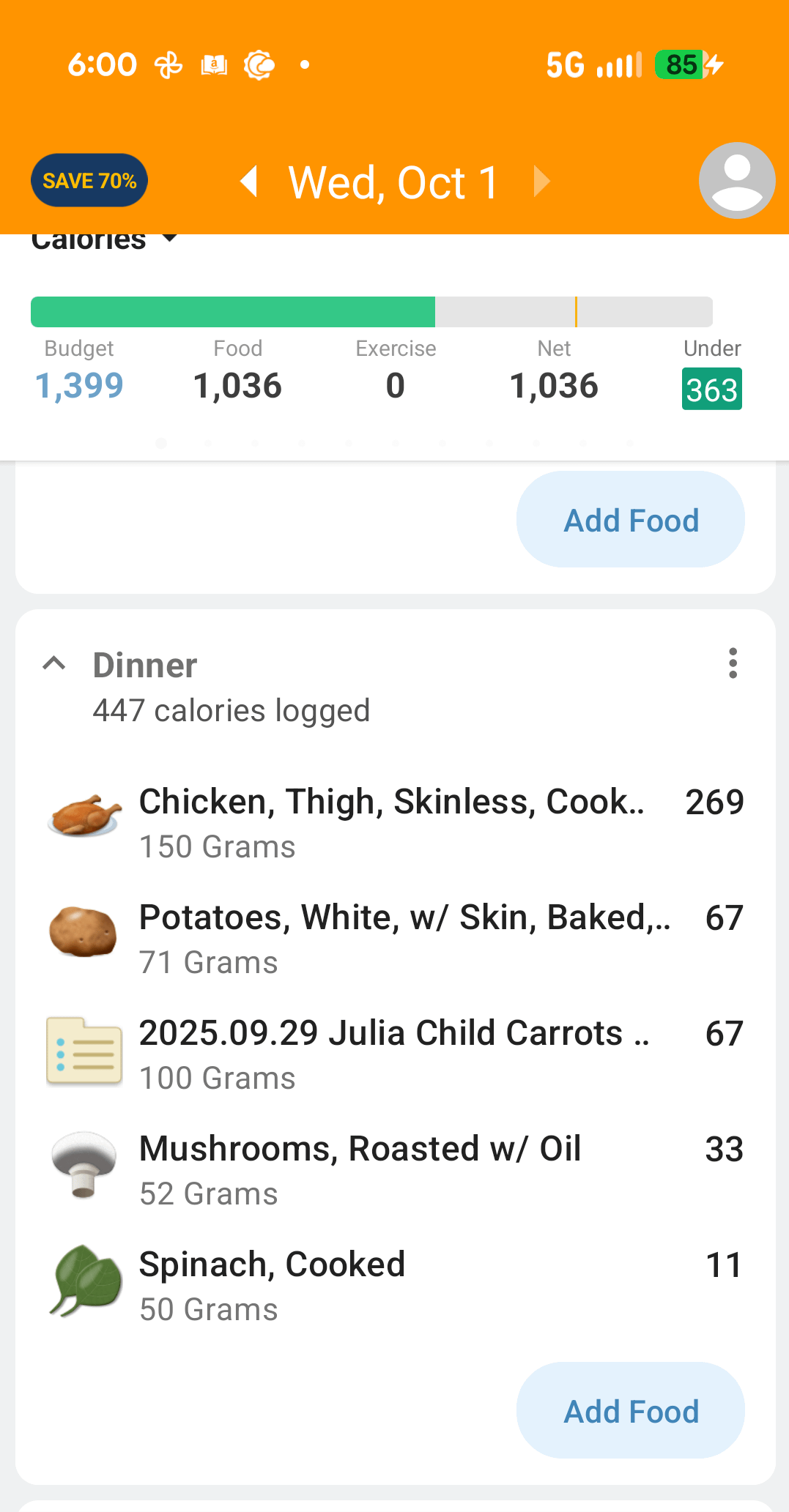Tap the SAVE 70% offer badge

89,180
